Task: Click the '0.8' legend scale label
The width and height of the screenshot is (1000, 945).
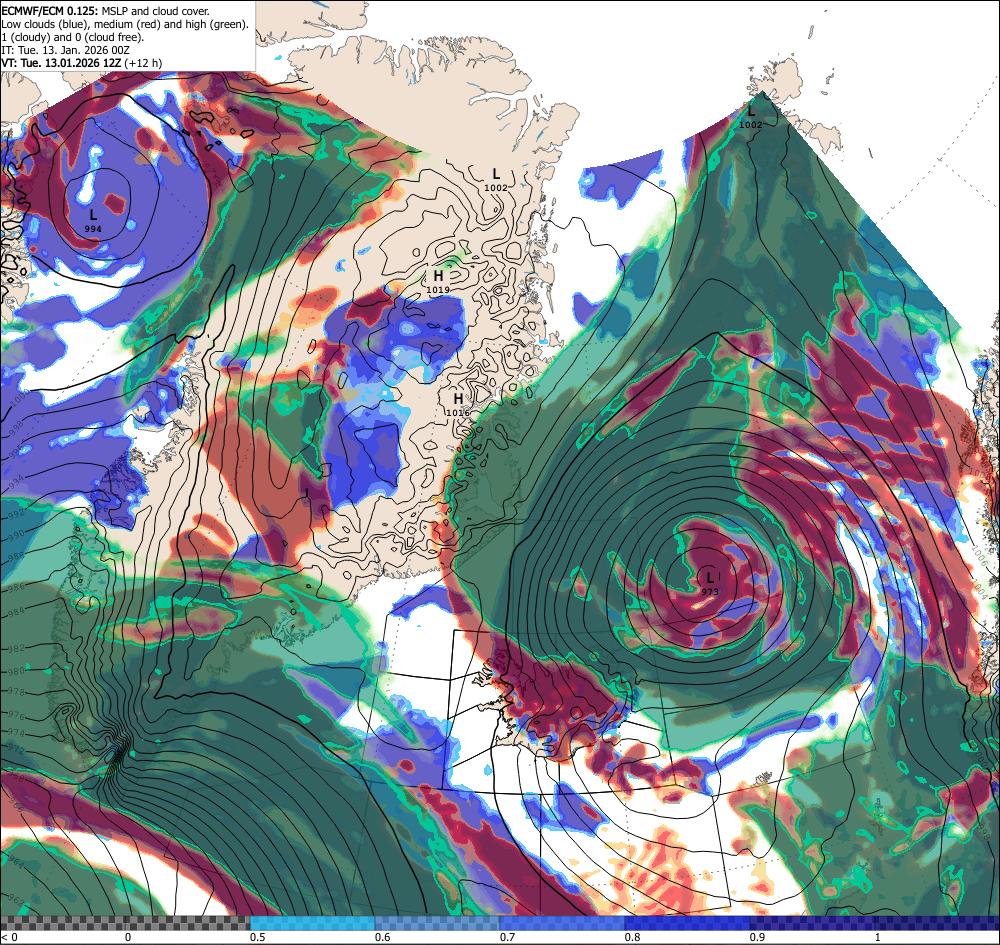Action: pyautogui.click(x=633, y=937)
